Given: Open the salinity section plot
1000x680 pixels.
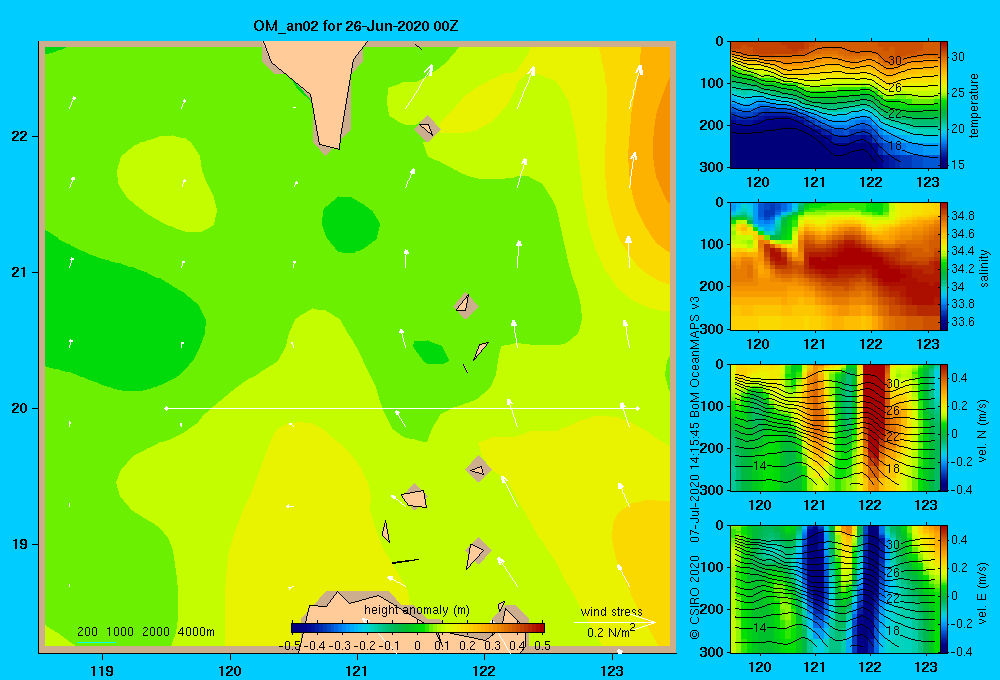Looking at the screenshot, I should tap(835, 266).
